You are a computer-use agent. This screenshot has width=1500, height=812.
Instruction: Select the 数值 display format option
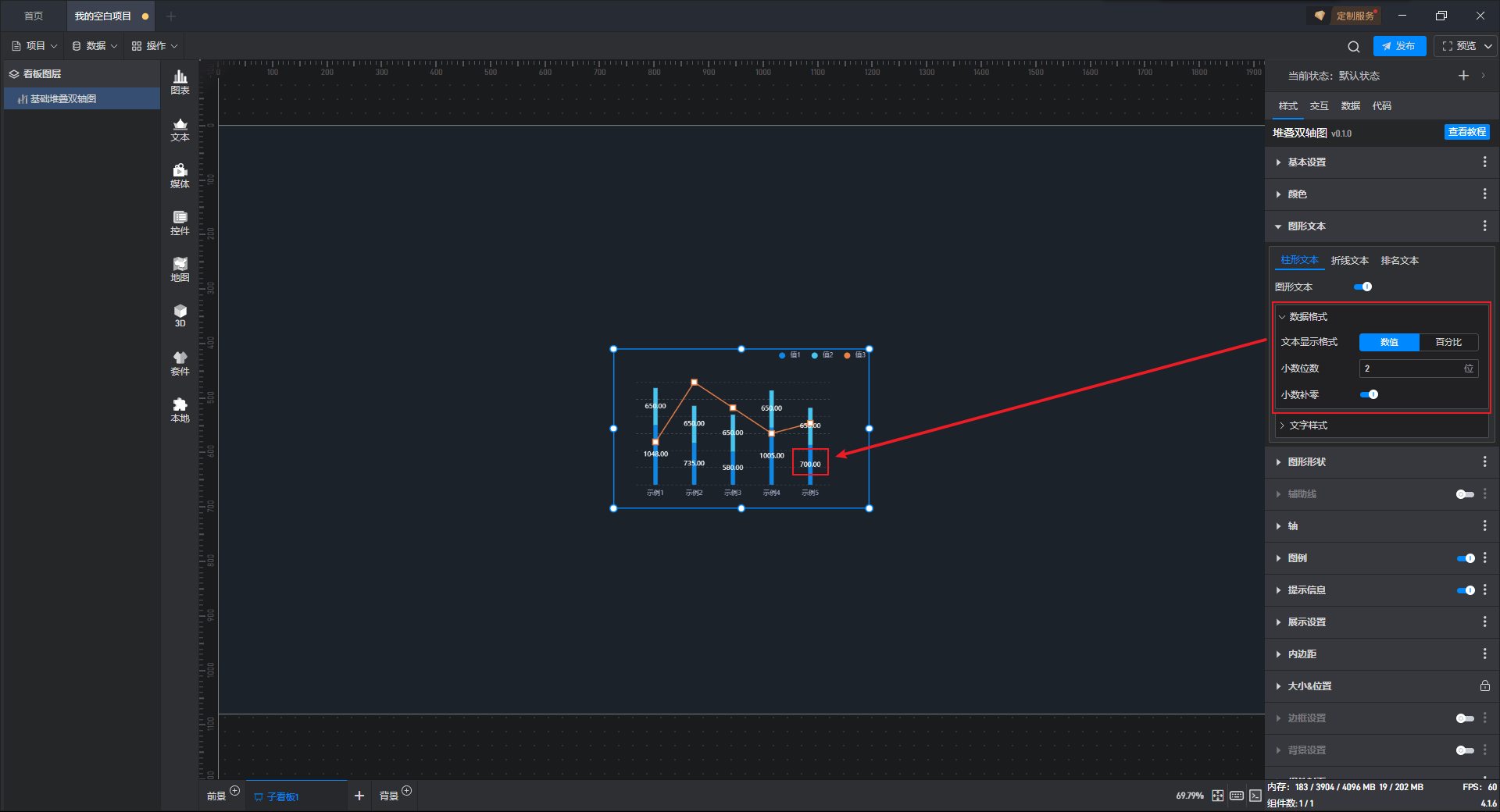[x=1389, y=342]
